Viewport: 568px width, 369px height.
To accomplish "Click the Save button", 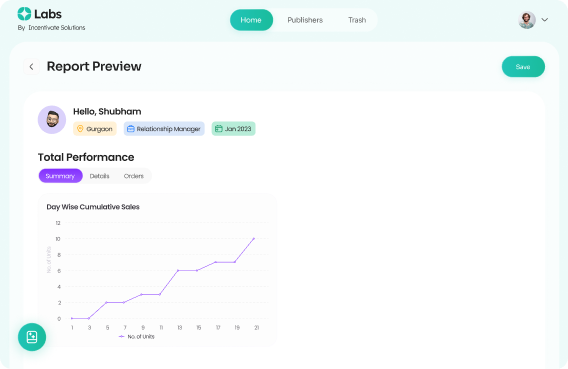I will [x=523, y=67].
